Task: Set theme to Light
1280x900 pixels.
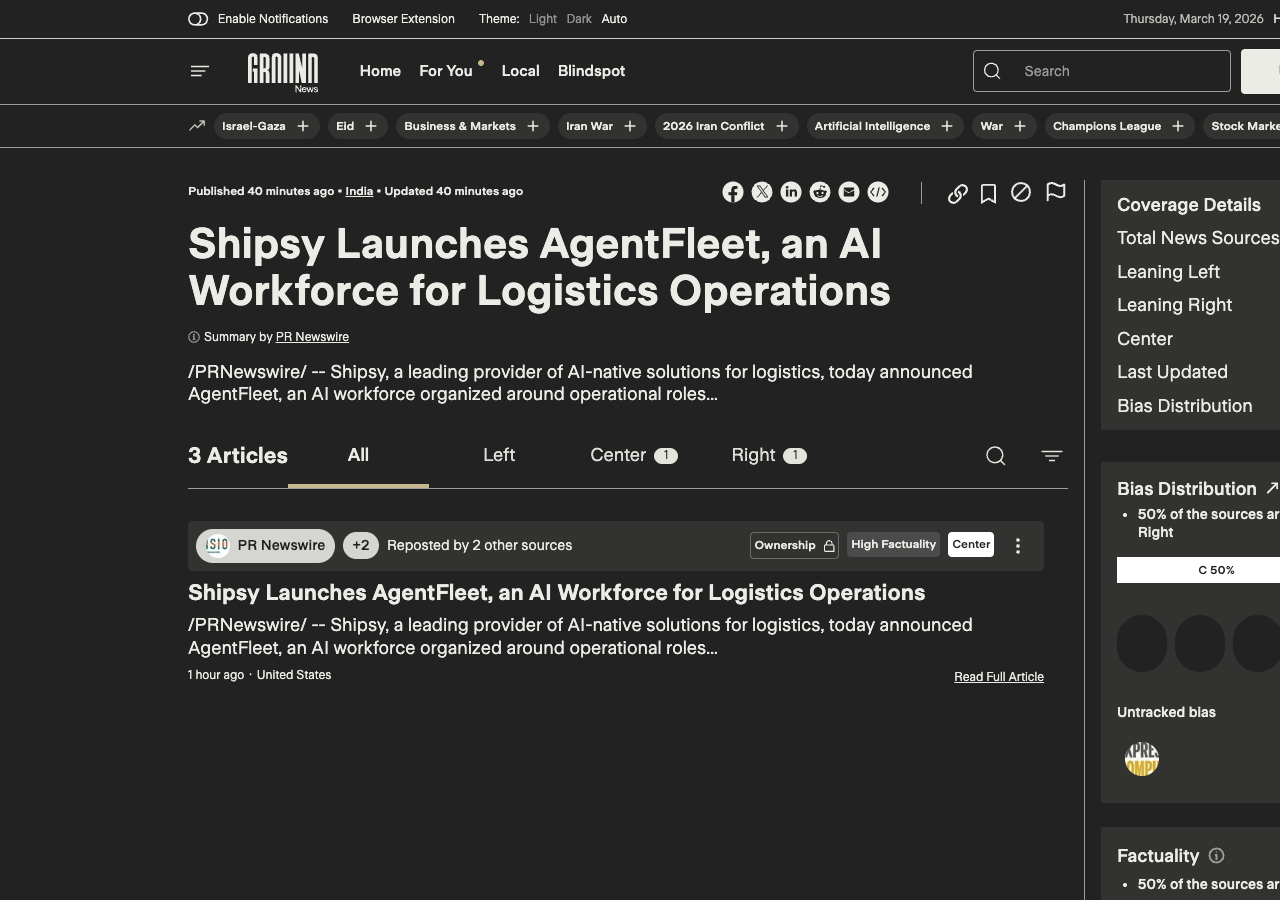Action: [543, 19]
